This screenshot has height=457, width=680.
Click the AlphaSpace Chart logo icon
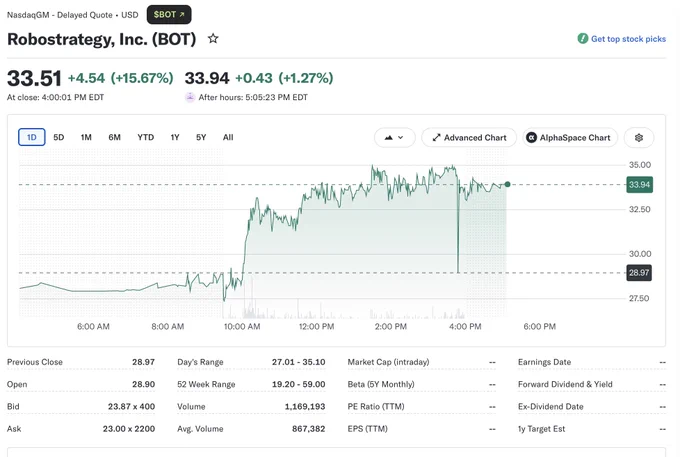(531, 137)
